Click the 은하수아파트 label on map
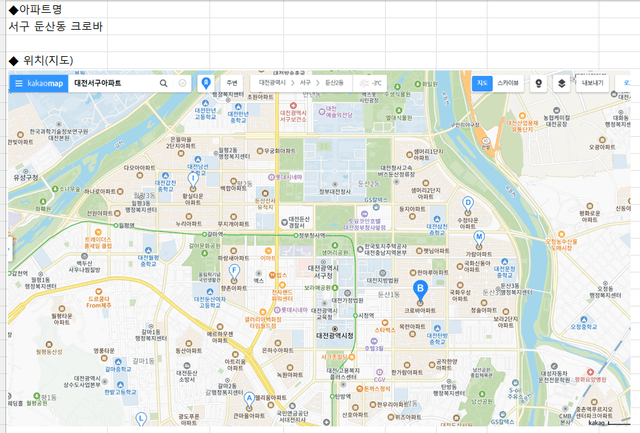This screenshot has width=640, height=433. (278, 350)
